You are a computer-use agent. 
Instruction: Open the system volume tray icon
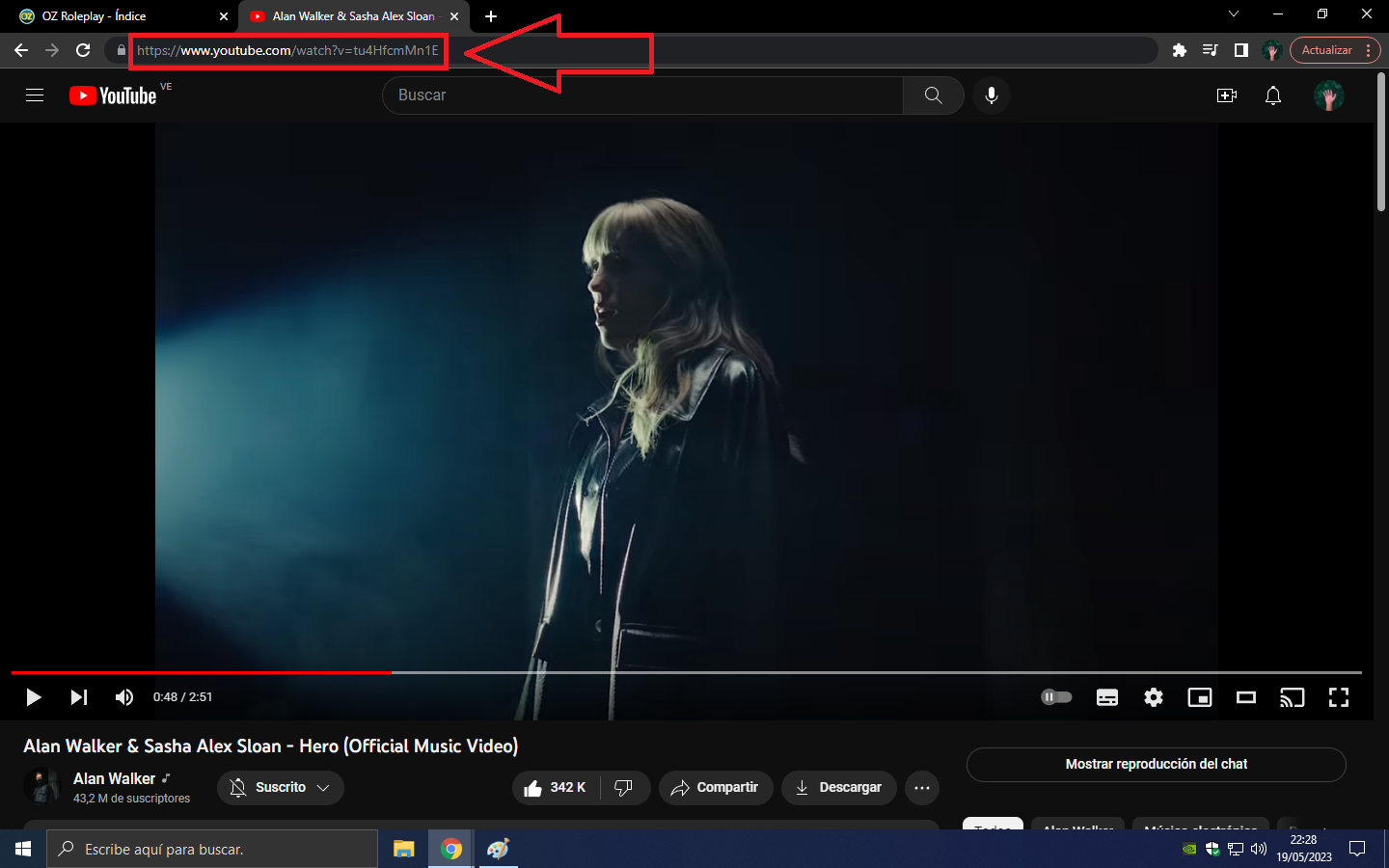1259,849
